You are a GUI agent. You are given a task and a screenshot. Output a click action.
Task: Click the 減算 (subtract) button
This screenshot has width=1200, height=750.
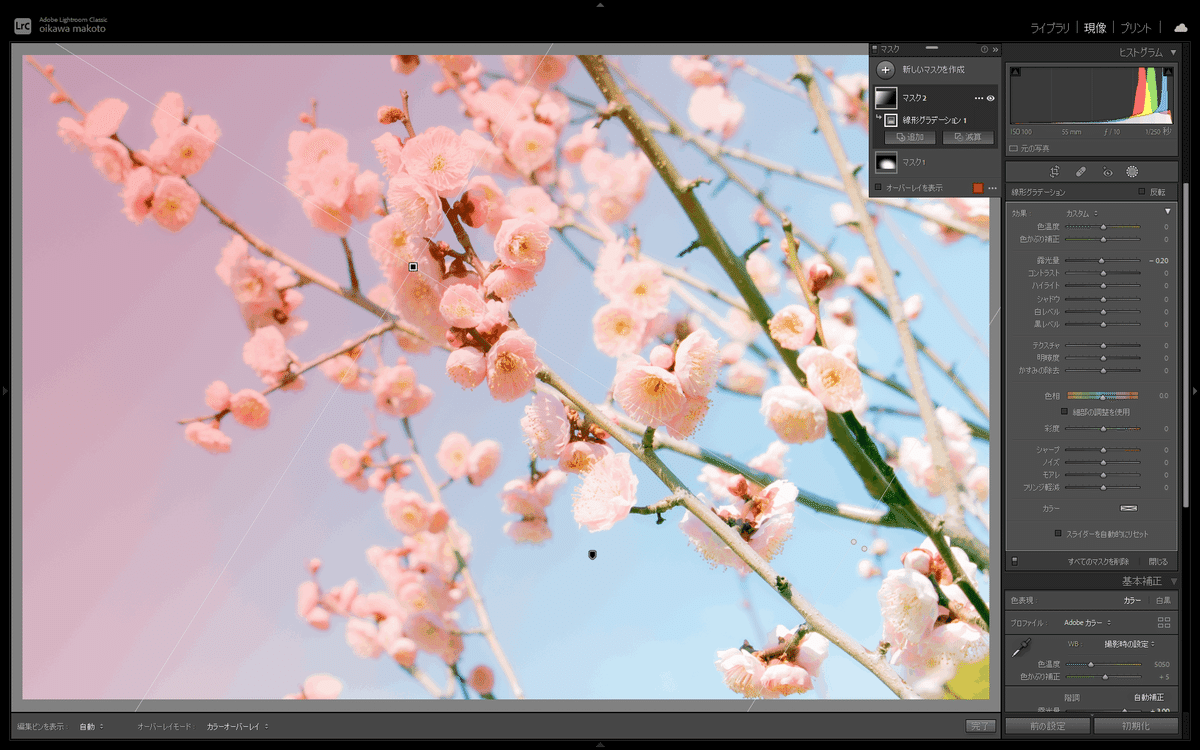point(968,137)
